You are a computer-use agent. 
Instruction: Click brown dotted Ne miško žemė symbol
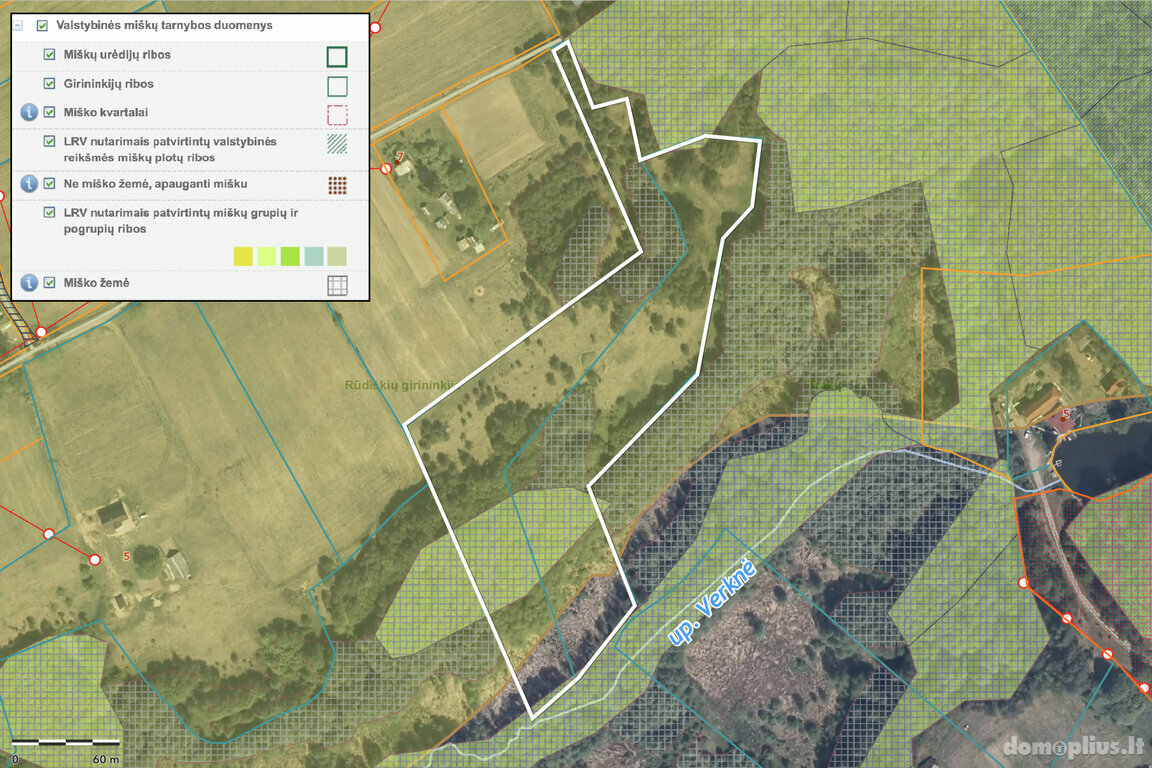tap(337, 185)
